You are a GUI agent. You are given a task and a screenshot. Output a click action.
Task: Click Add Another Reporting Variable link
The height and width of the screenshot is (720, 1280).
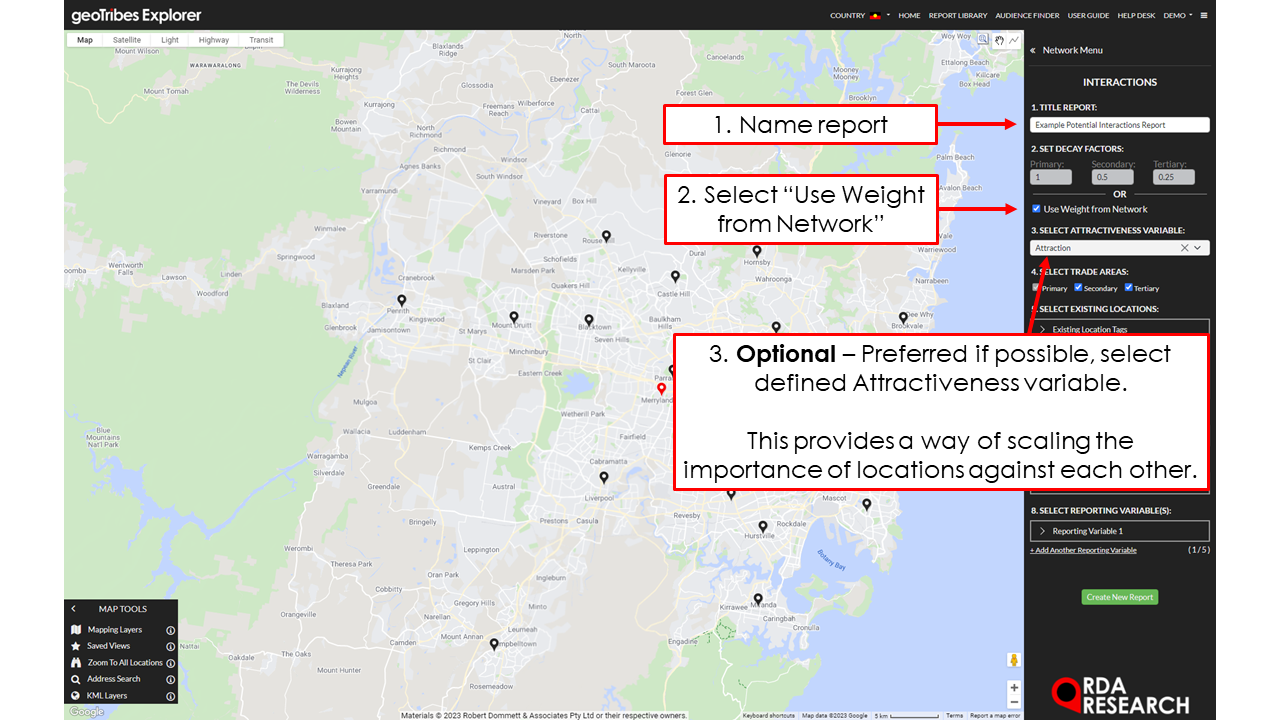point(1083,550)
